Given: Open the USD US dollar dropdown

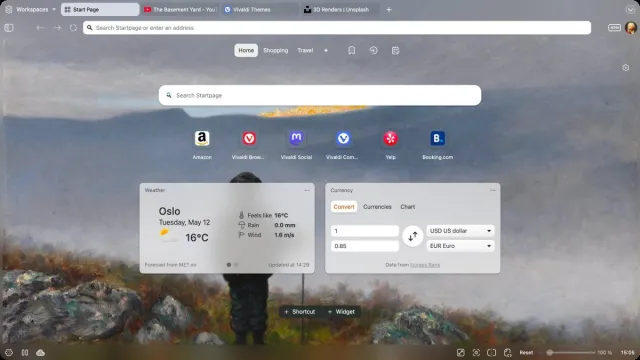Looking at the screenshot, I should click(x=460, y=231).
